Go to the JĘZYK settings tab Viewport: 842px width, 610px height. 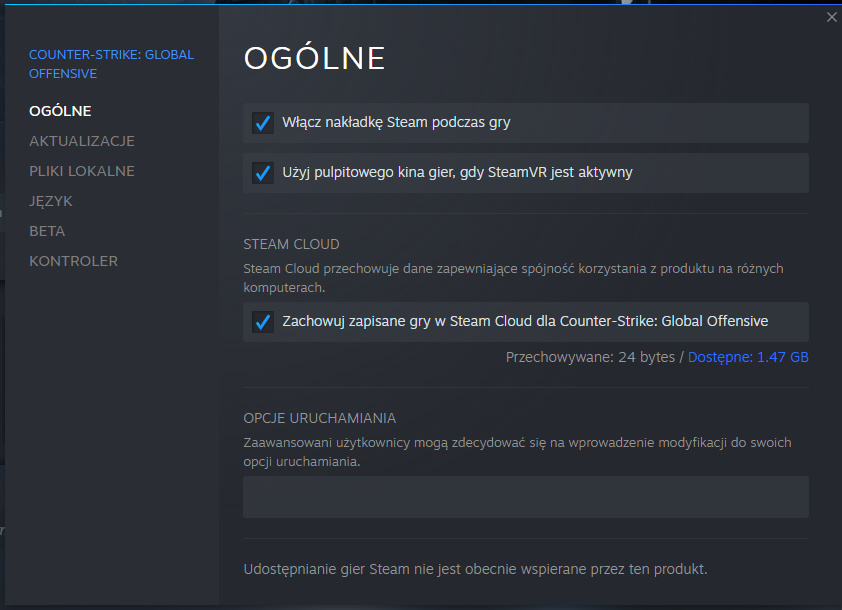(50, 201)
